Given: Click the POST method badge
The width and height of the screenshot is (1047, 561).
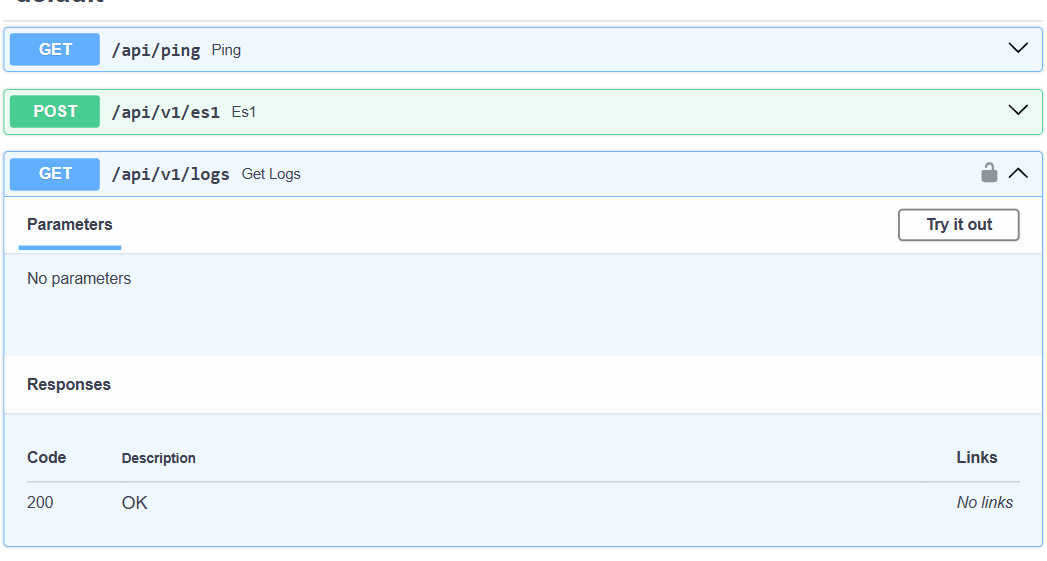Looking at the screenshot, I should point(55,112).
